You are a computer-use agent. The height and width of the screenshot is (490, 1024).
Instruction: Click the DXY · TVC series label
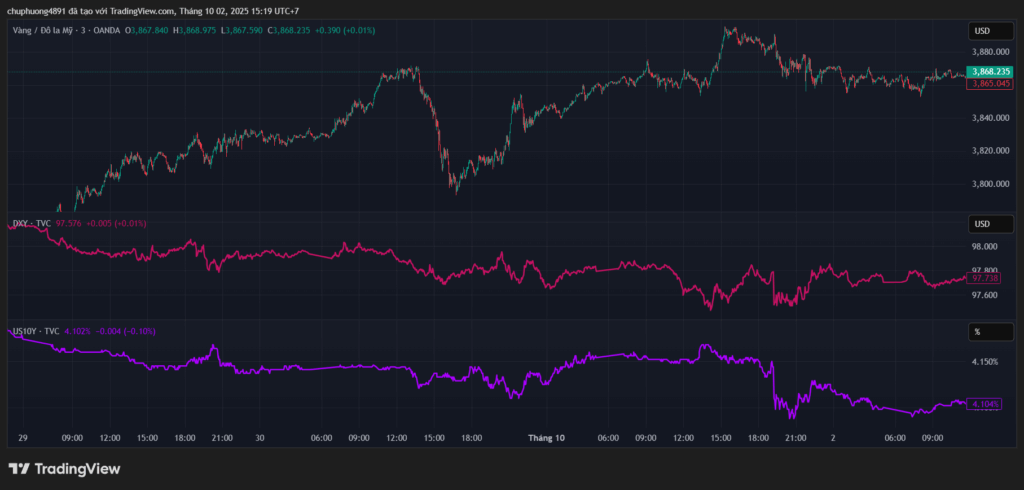30,223
